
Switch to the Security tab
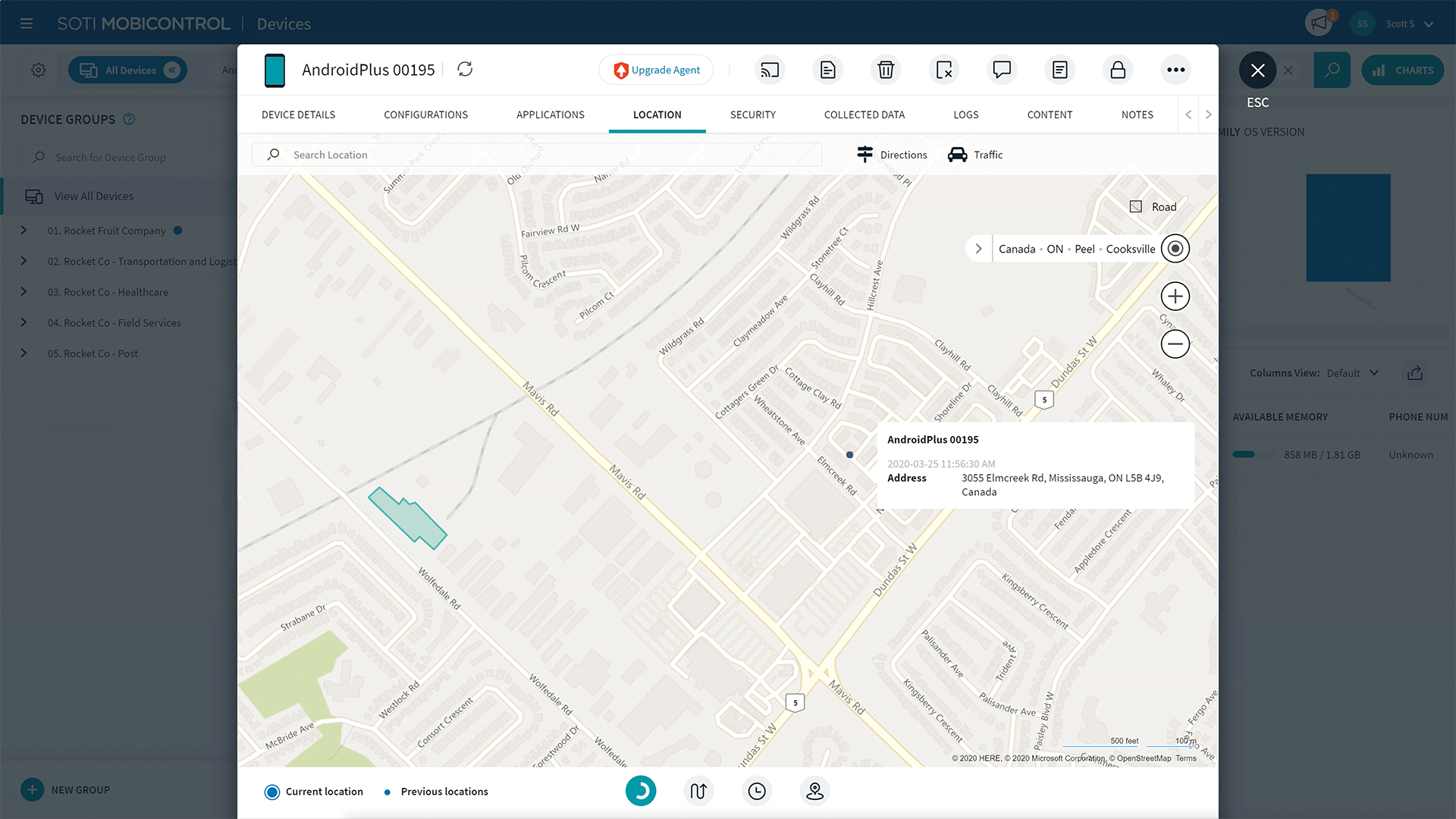click(752, 115)
